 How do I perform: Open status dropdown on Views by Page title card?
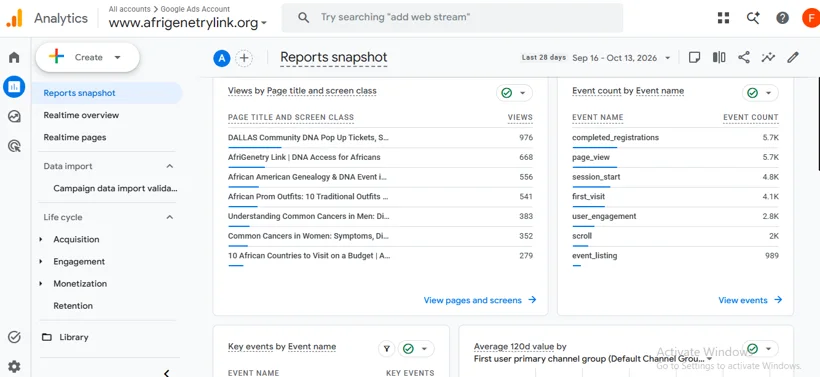pos(514,93)
